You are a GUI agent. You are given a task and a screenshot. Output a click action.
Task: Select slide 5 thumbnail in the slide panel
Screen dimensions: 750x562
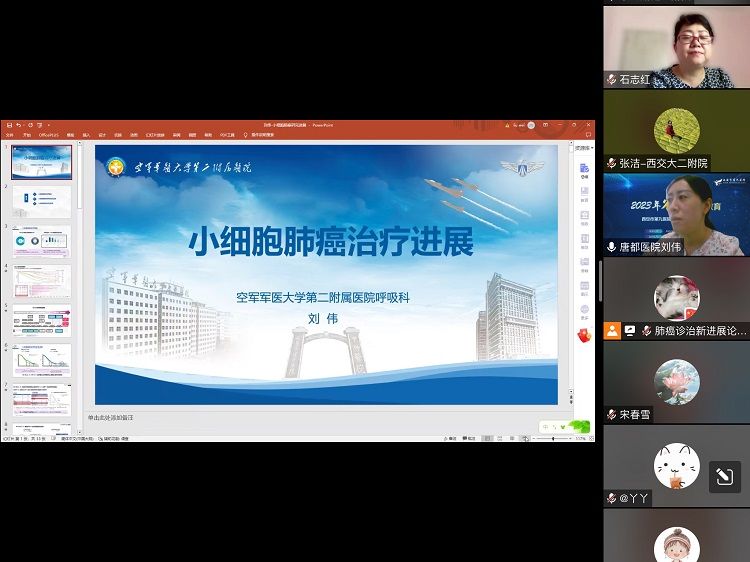pos(42,320)
